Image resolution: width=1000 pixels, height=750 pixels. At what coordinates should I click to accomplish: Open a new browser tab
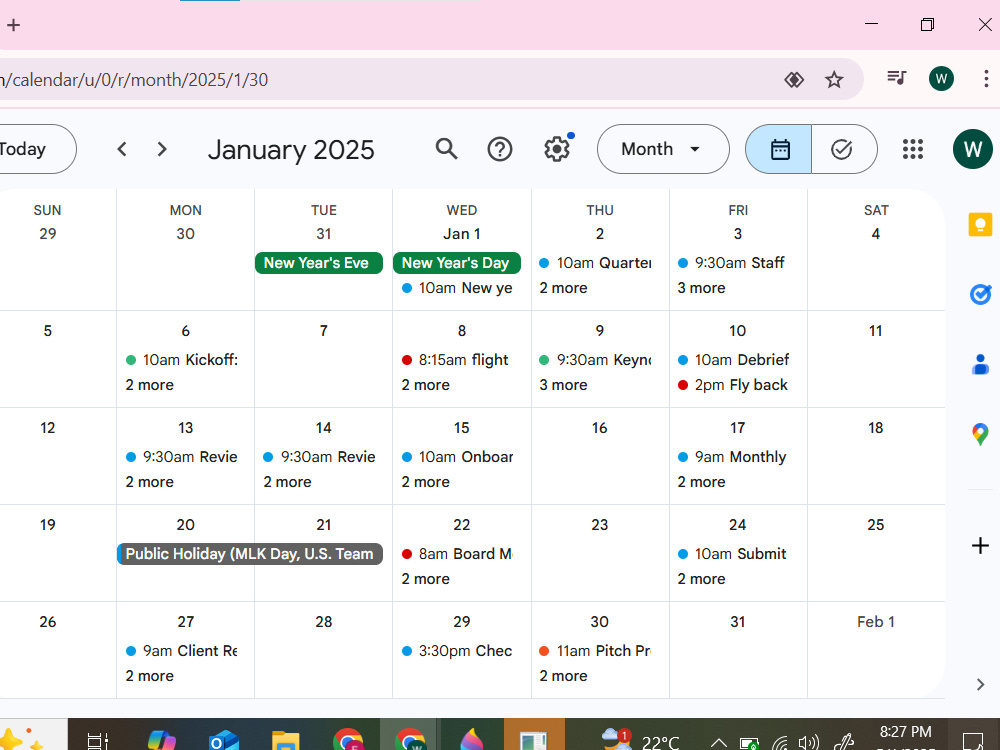(x=13, y=25)
